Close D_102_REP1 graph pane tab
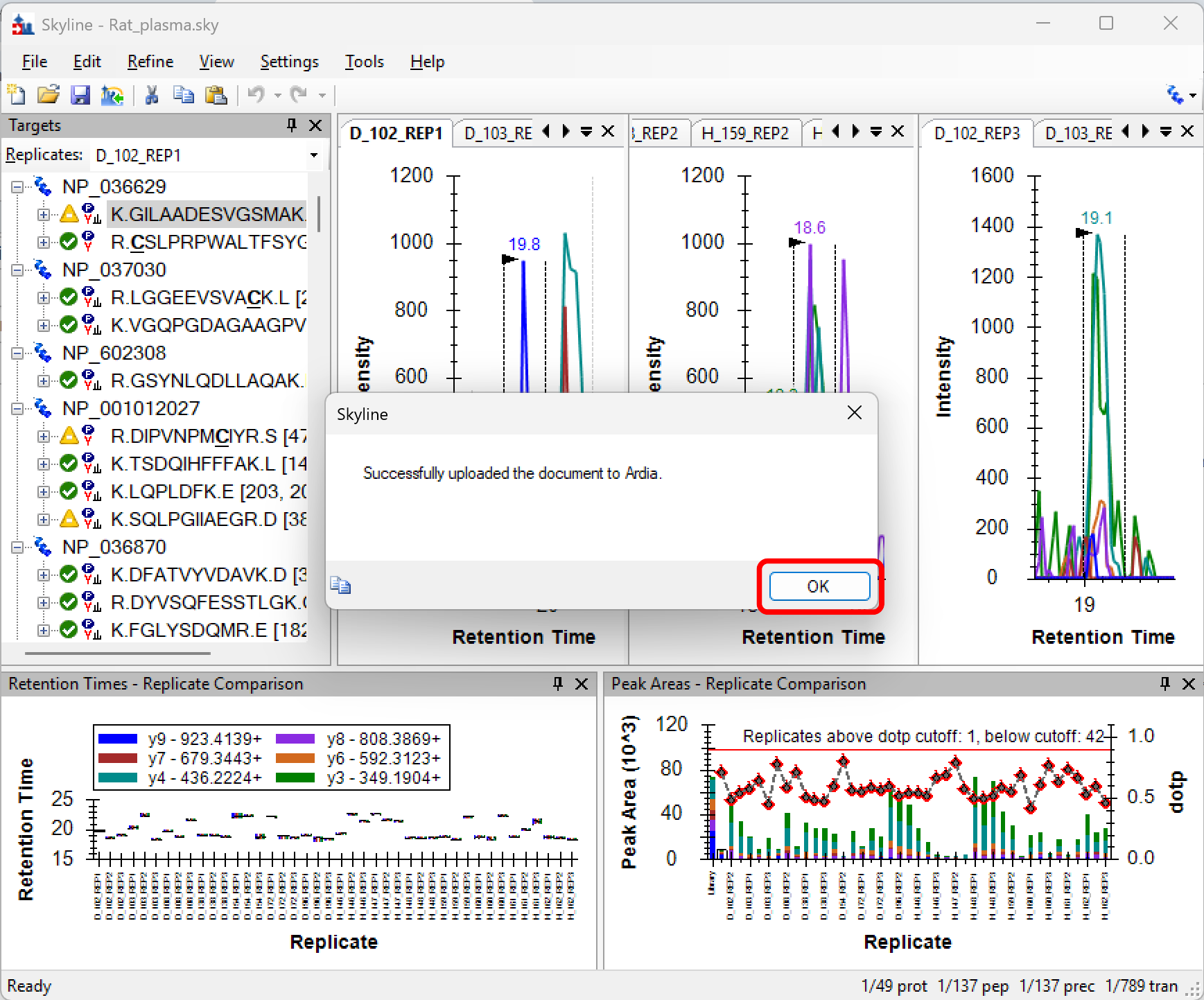This screenshot has height=1000, width=1204. pos(608,132)
